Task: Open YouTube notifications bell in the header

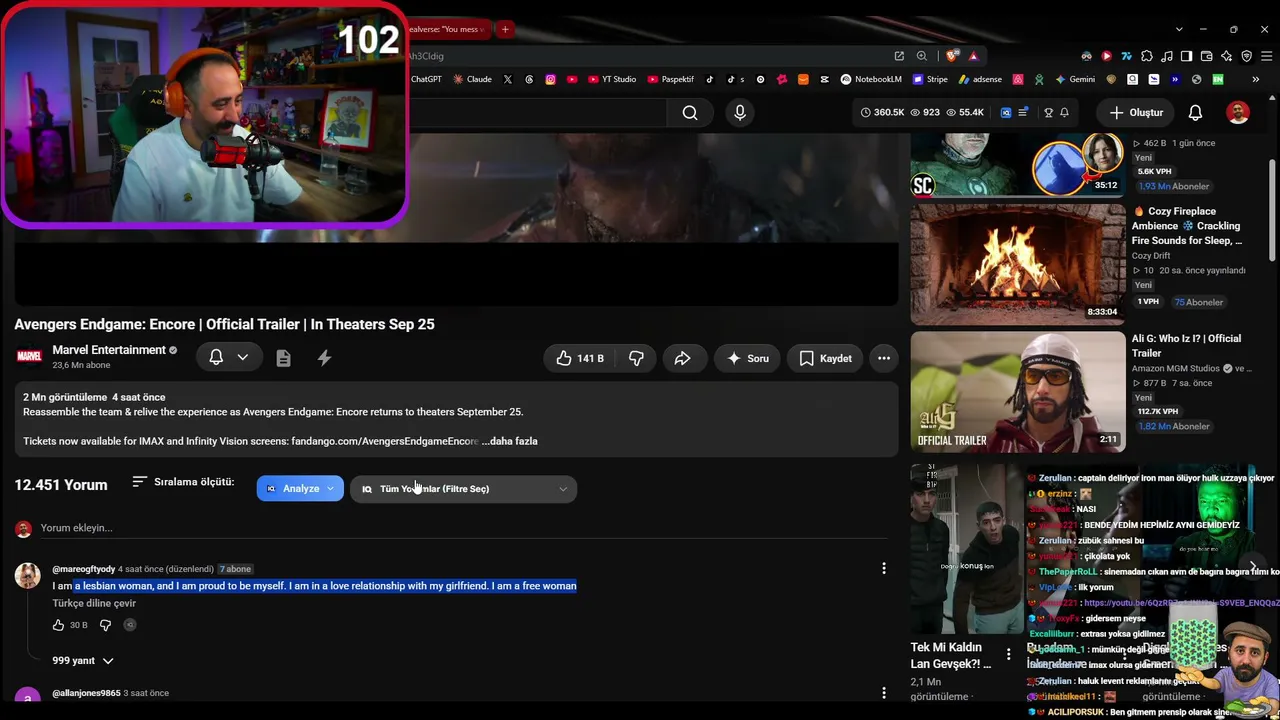Action: (1195, 113)
